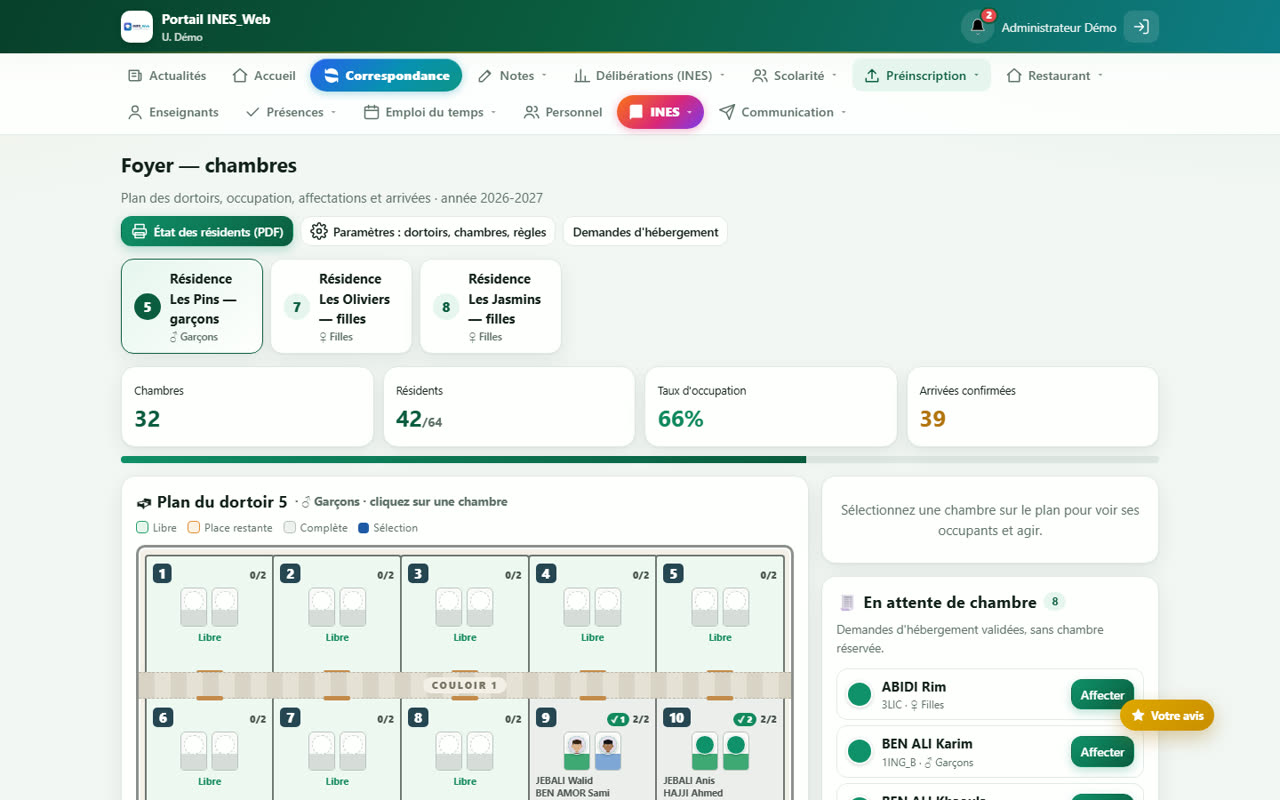Click the Arrivées confirmées value 39
The height and width of the screenshot is (800, 1280).
coord(933,419)
